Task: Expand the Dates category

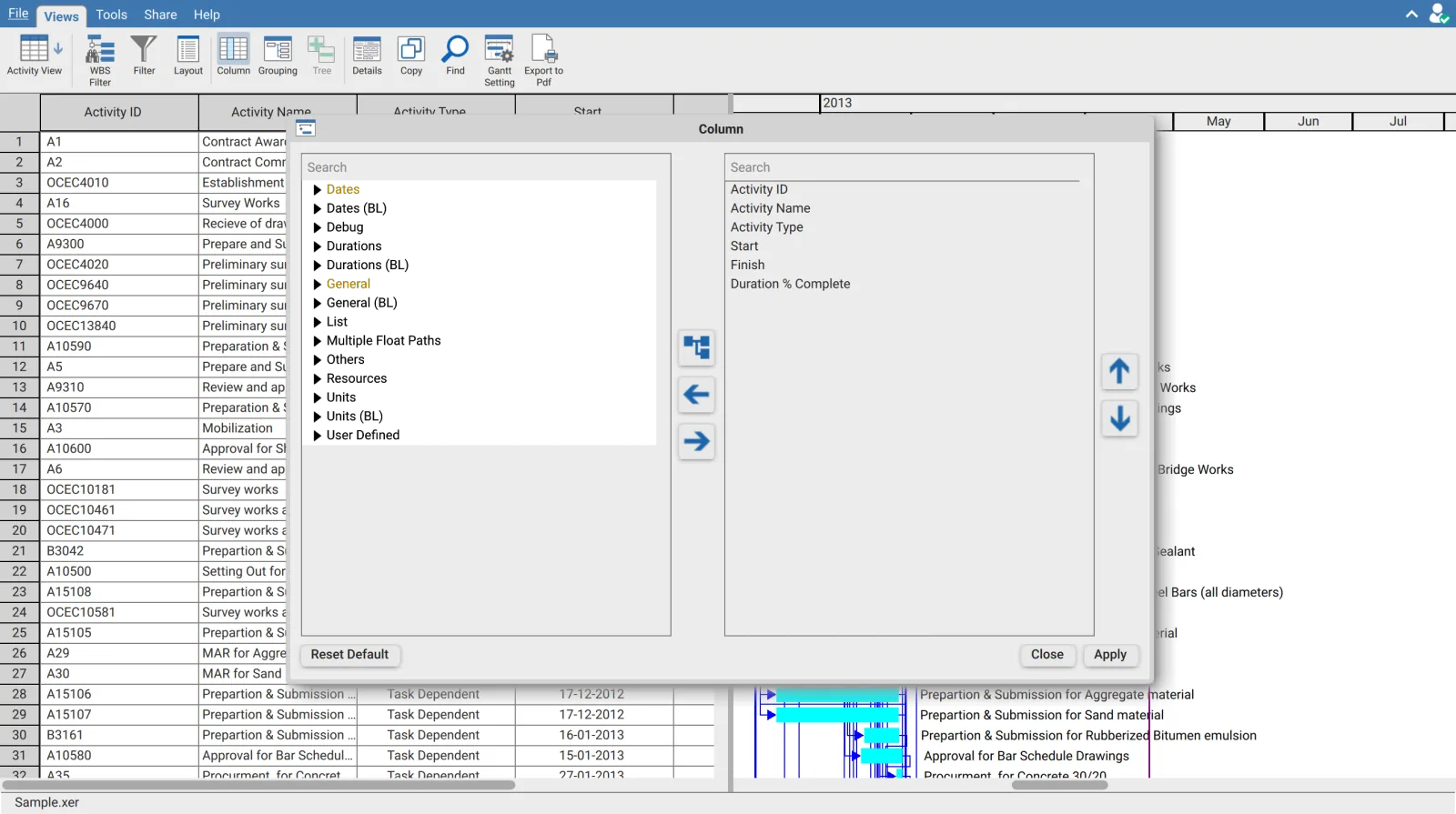Action: [x=318, y=190]
